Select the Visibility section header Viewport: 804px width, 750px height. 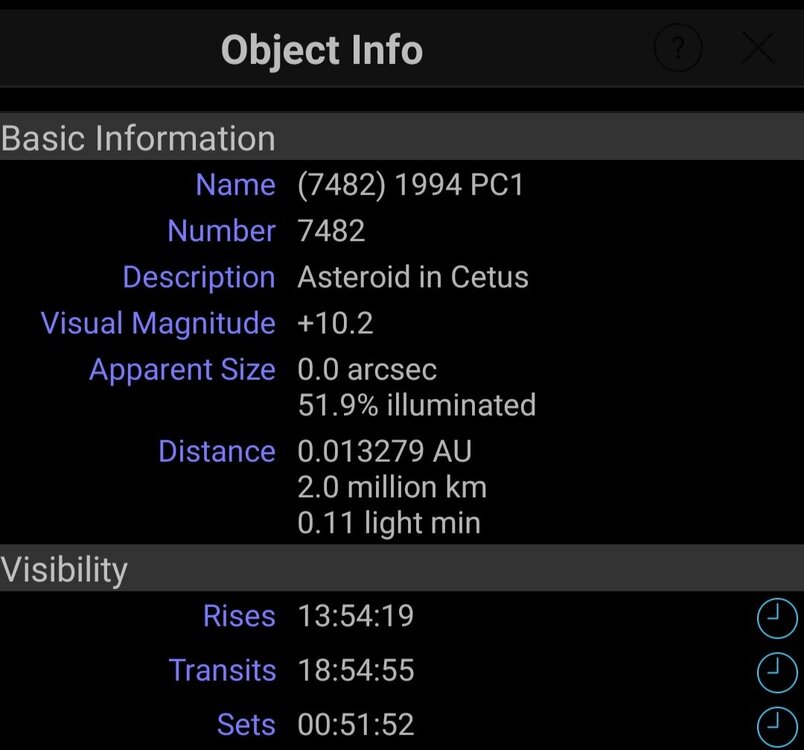pos(64,569)
